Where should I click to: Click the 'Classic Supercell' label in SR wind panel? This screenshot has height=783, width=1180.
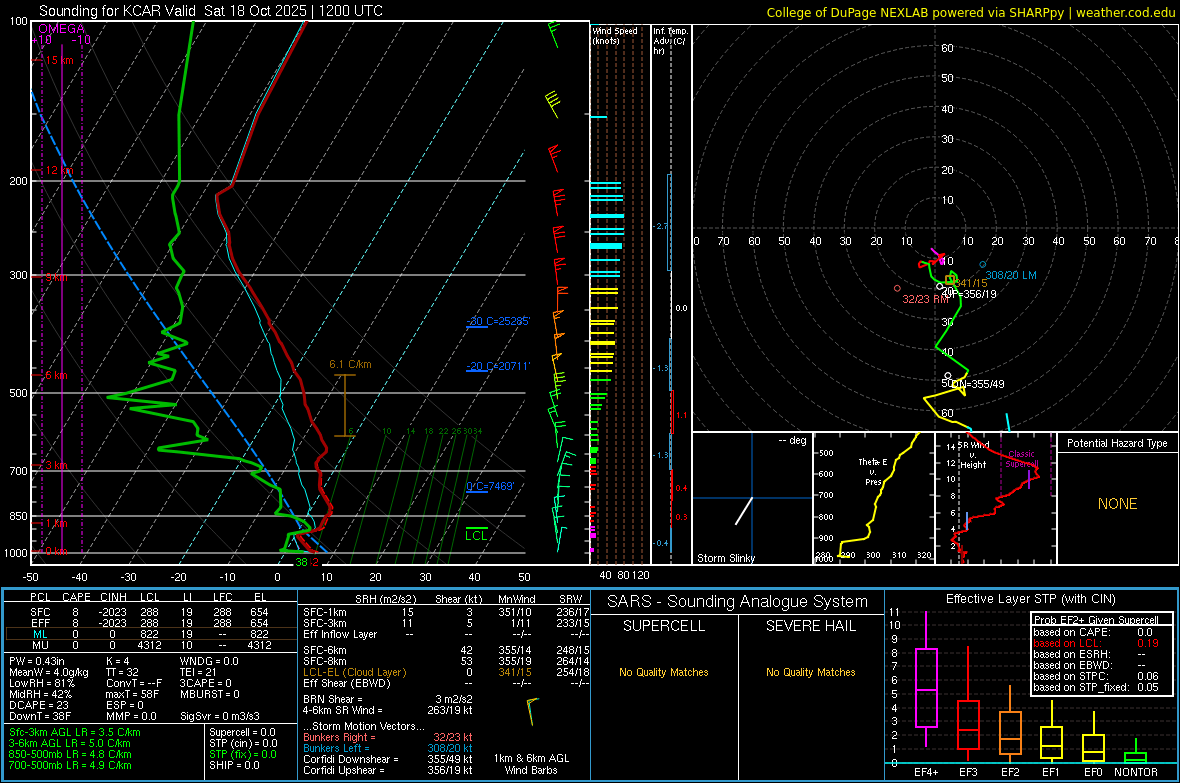pos(1022,459)
